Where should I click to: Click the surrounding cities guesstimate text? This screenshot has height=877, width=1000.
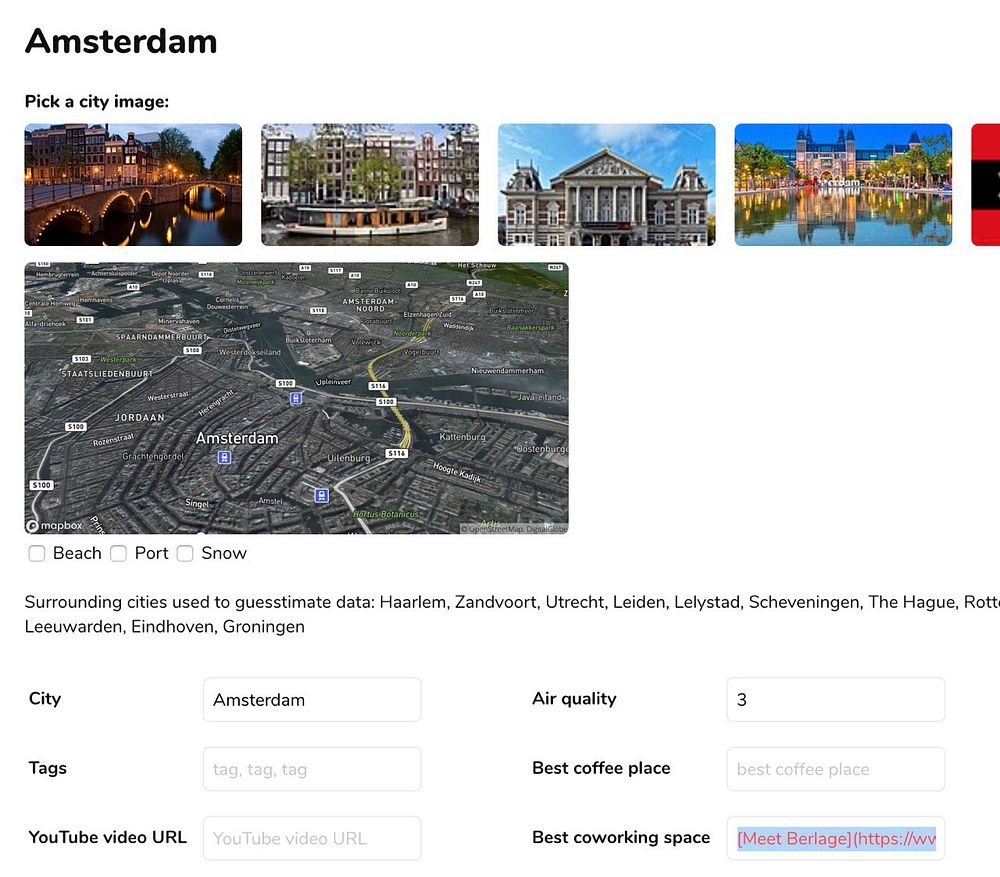click(512, 614)
